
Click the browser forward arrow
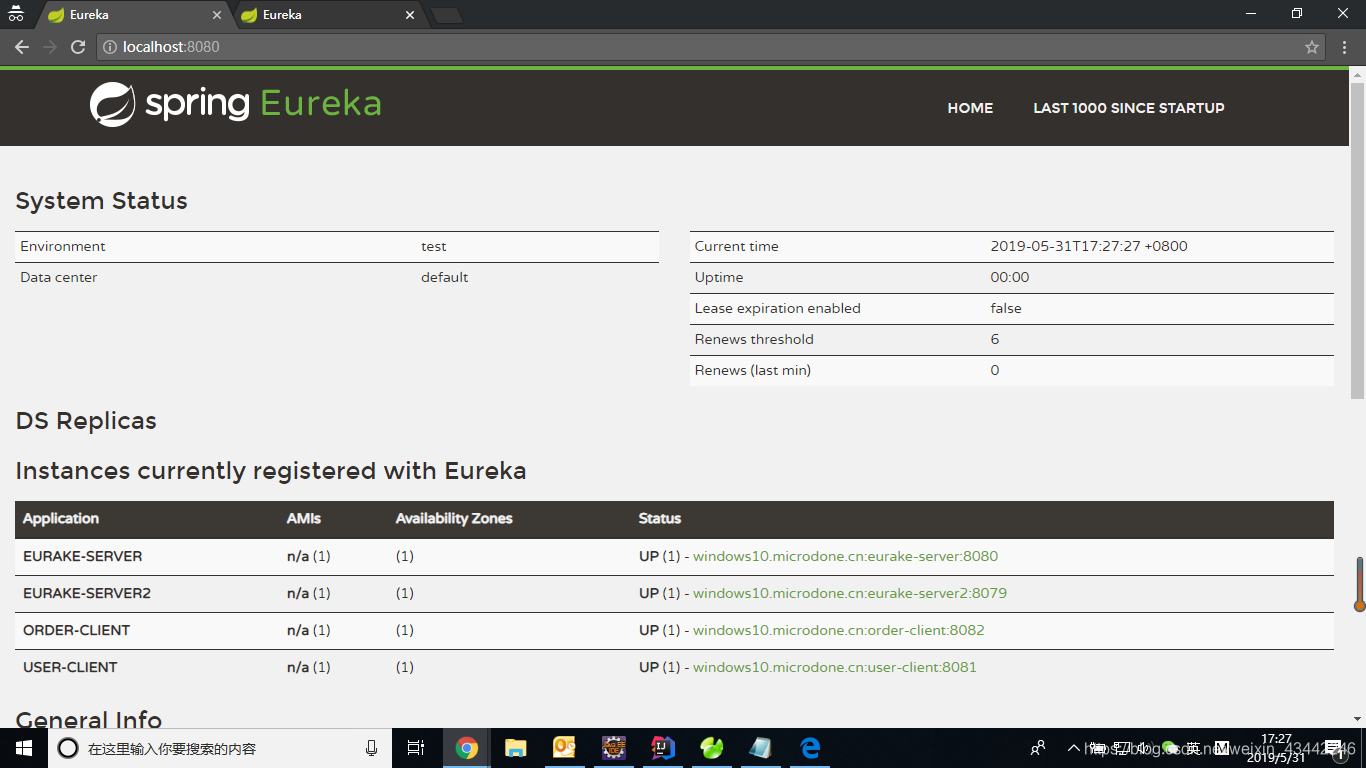pos(50,47)
